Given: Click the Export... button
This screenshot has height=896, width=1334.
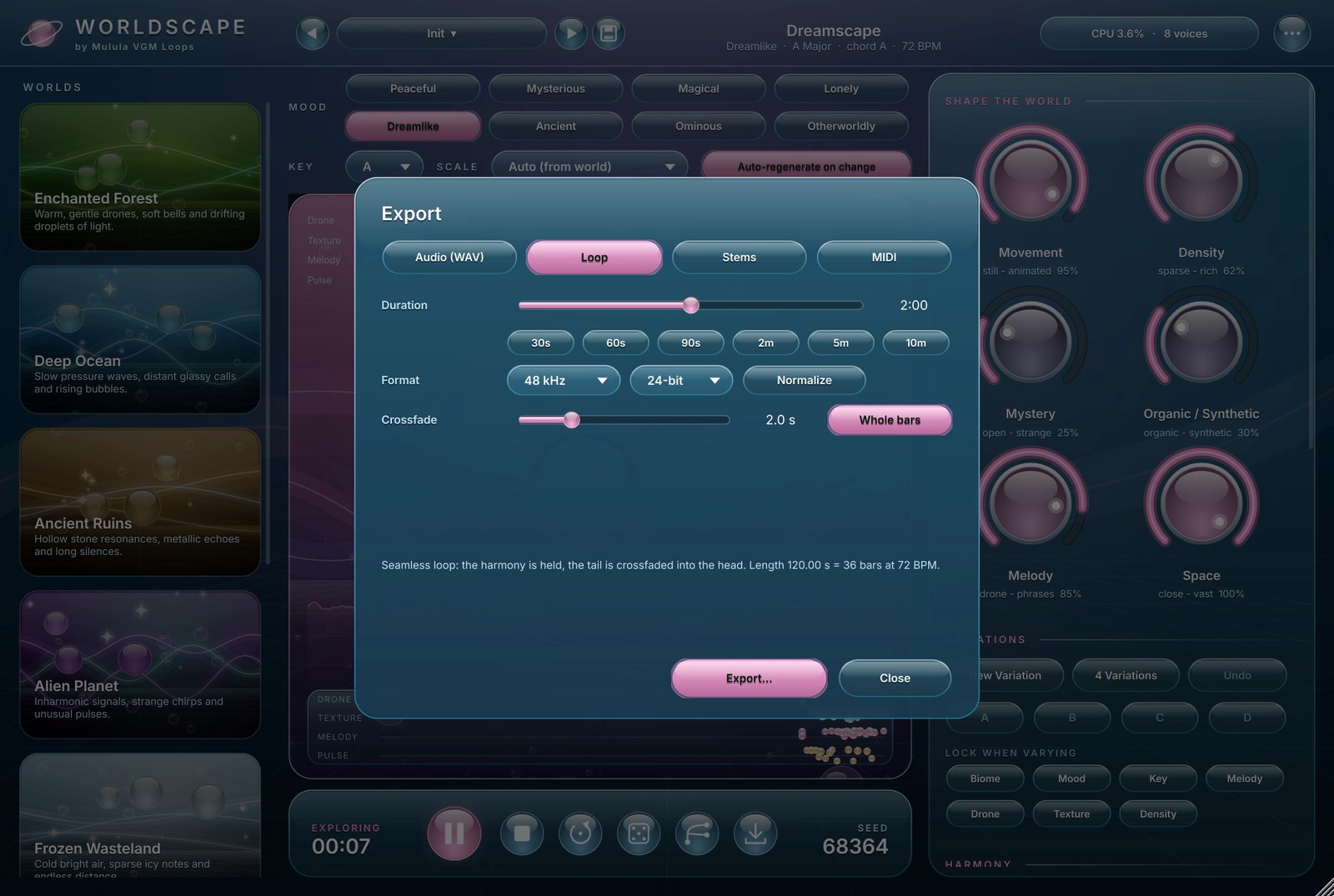Looking at the screenshot, I should [749, 678].
